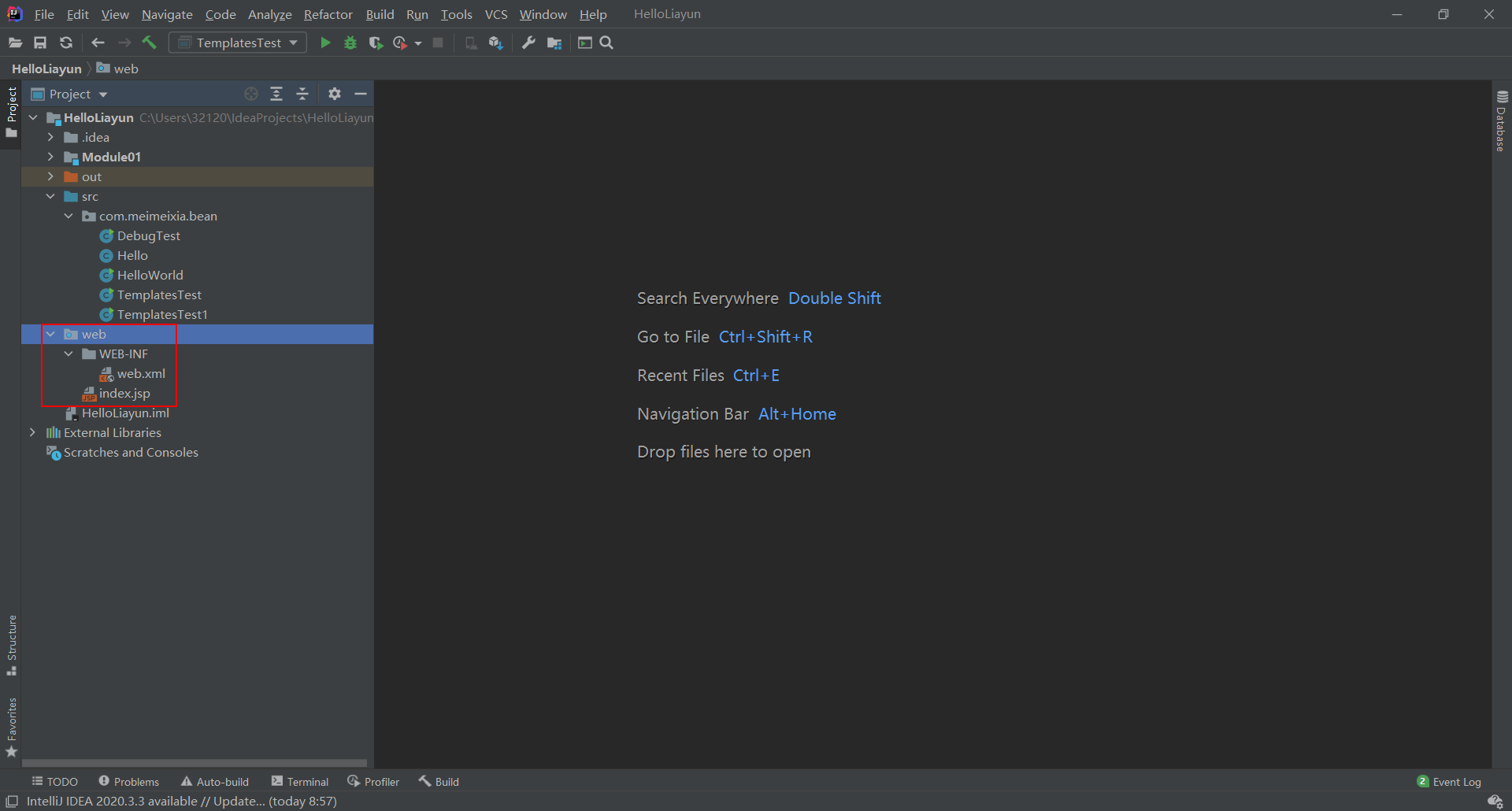
Task: Click the Open folder toolbar icon
Action: coord(15,43)
